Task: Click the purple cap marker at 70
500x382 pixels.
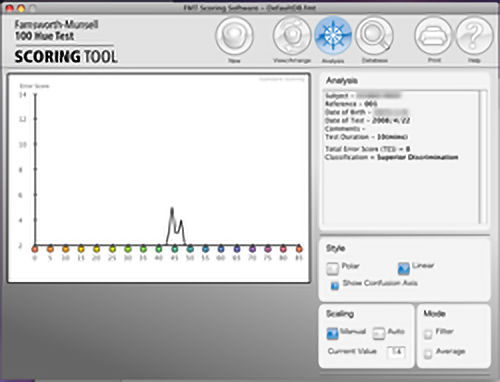Action: (252, 249)
